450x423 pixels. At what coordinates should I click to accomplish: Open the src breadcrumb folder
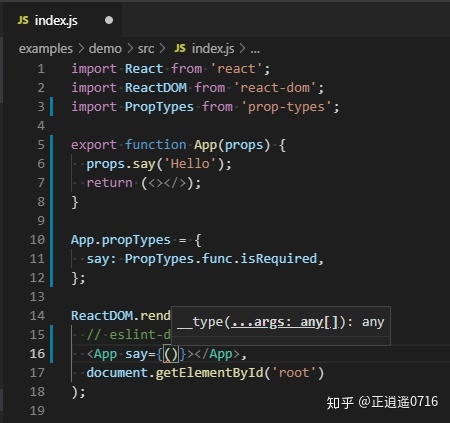click(x=146, y=49)
